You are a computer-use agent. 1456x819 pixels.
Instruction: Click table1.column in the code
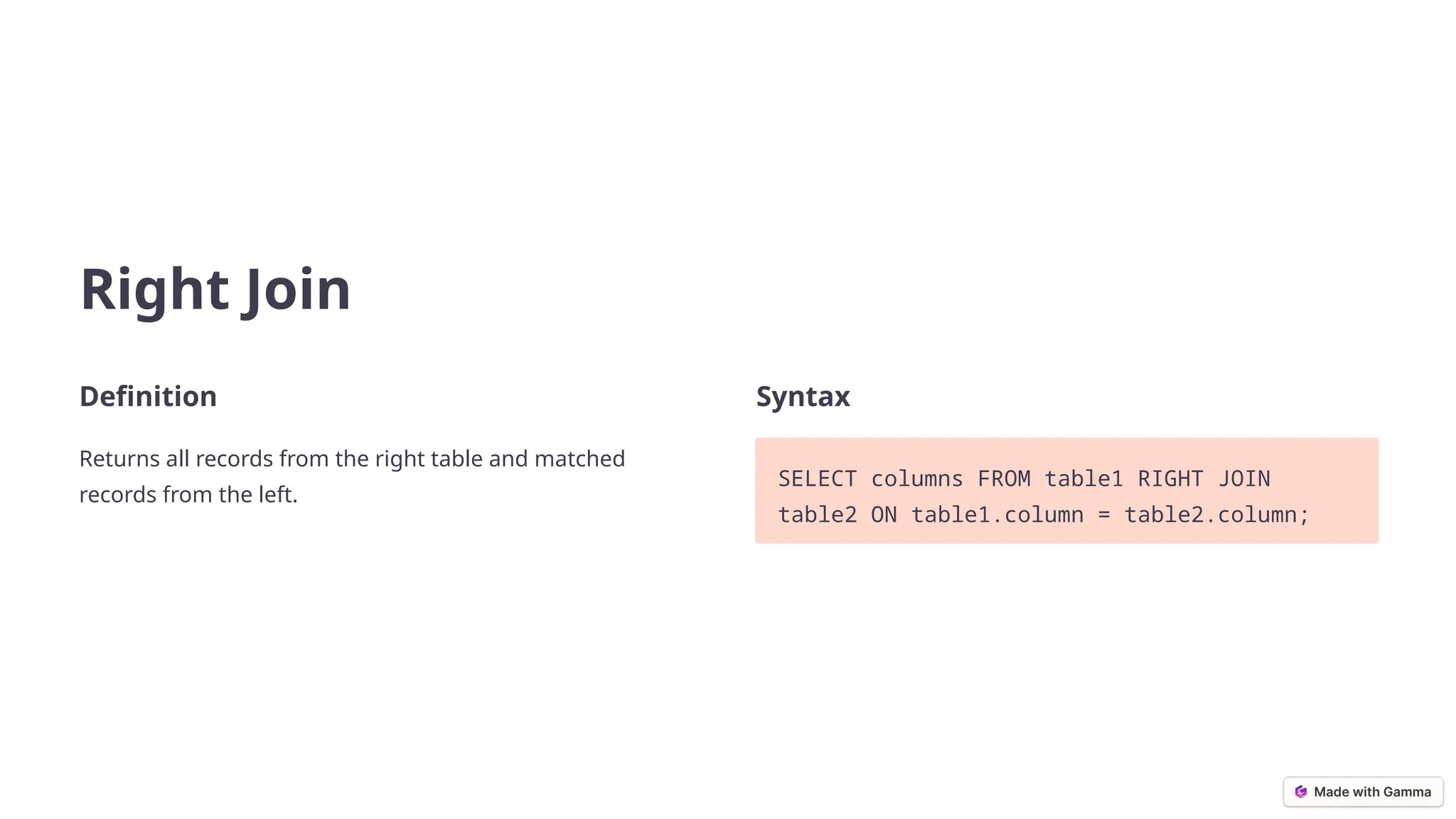coord(997,514)
